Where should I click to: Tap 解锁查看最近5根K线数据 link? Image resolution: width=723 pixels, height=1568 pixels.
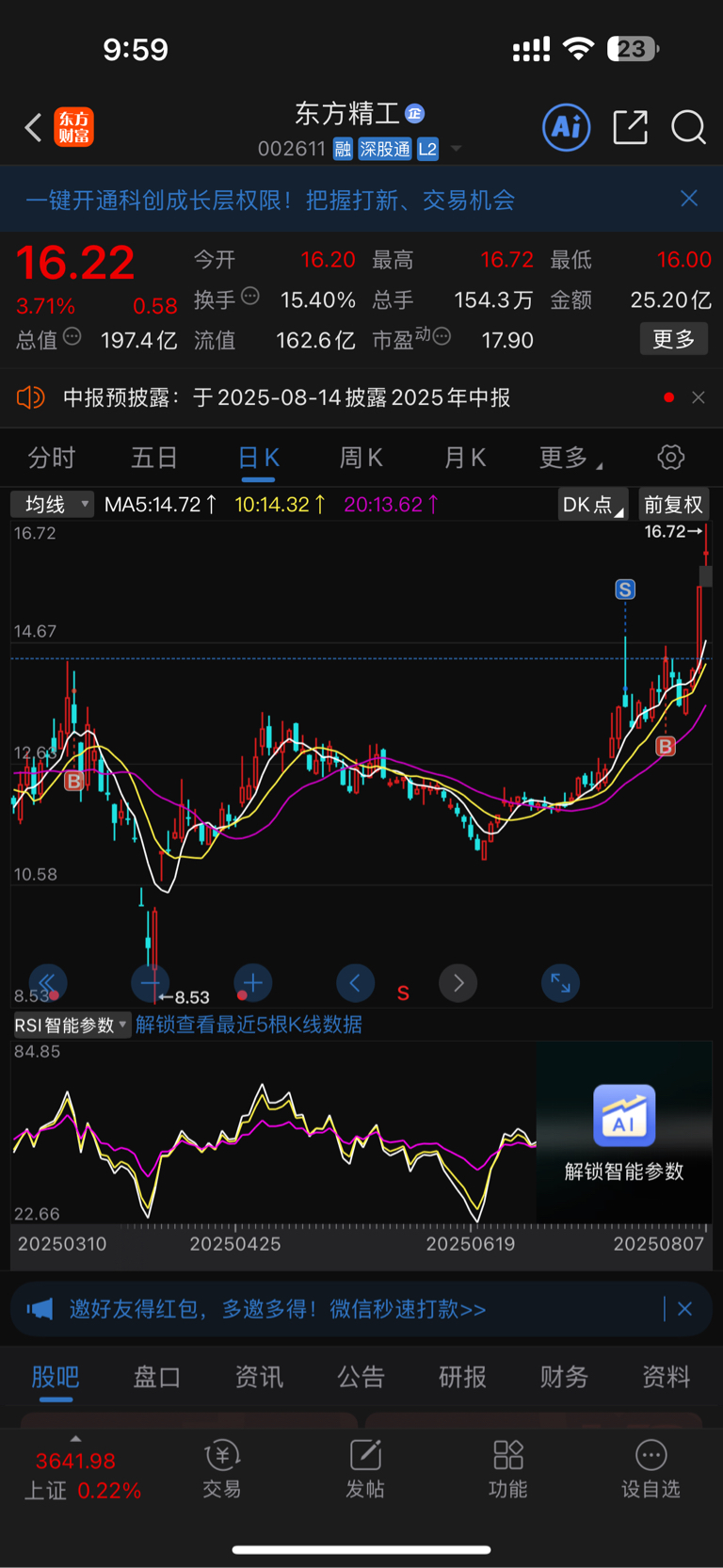[249, 1025]
